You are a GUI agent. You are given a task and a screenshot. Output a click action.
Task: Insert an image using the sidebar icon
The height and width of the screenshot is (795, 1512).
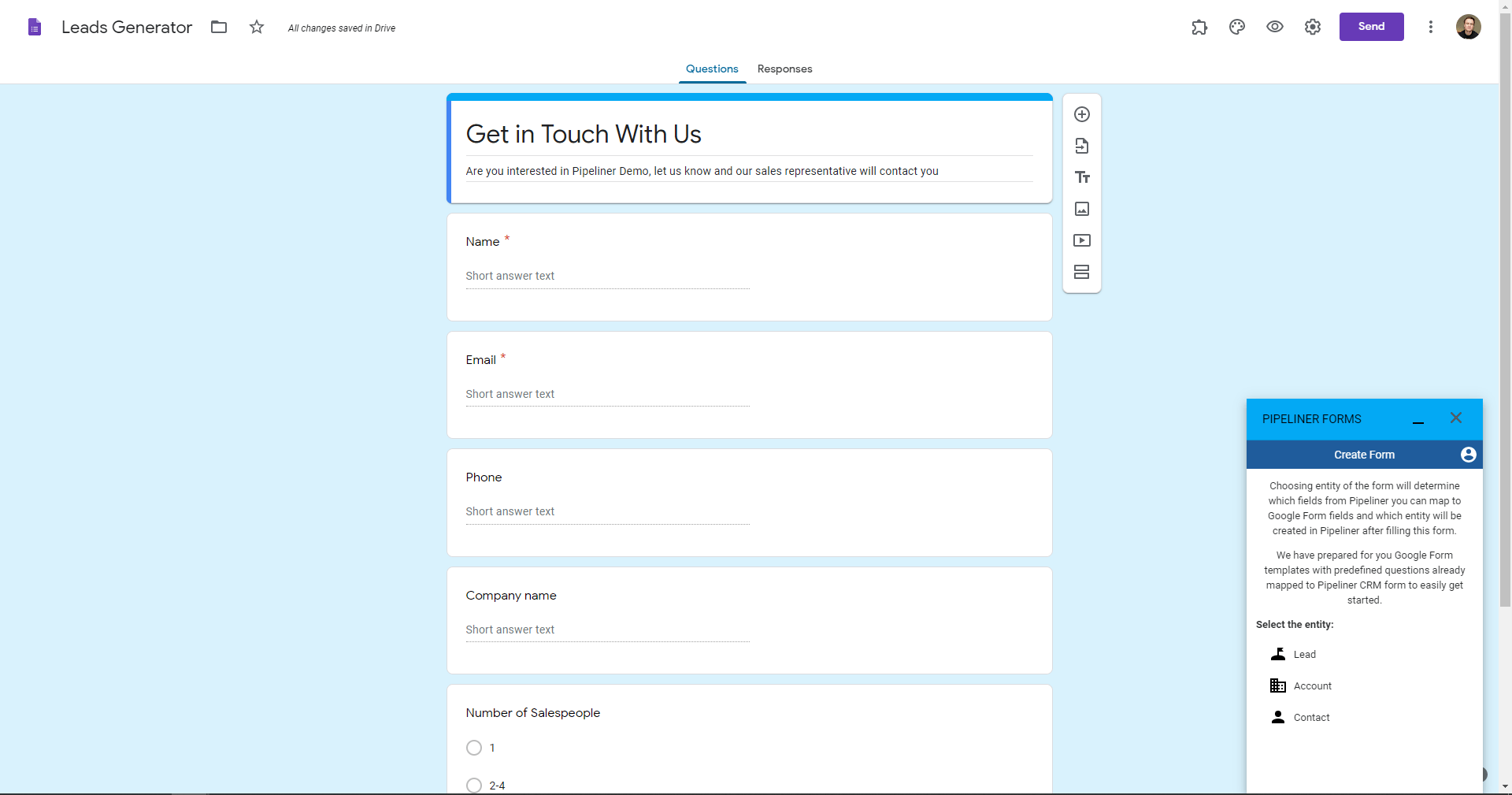(1082, 209)
